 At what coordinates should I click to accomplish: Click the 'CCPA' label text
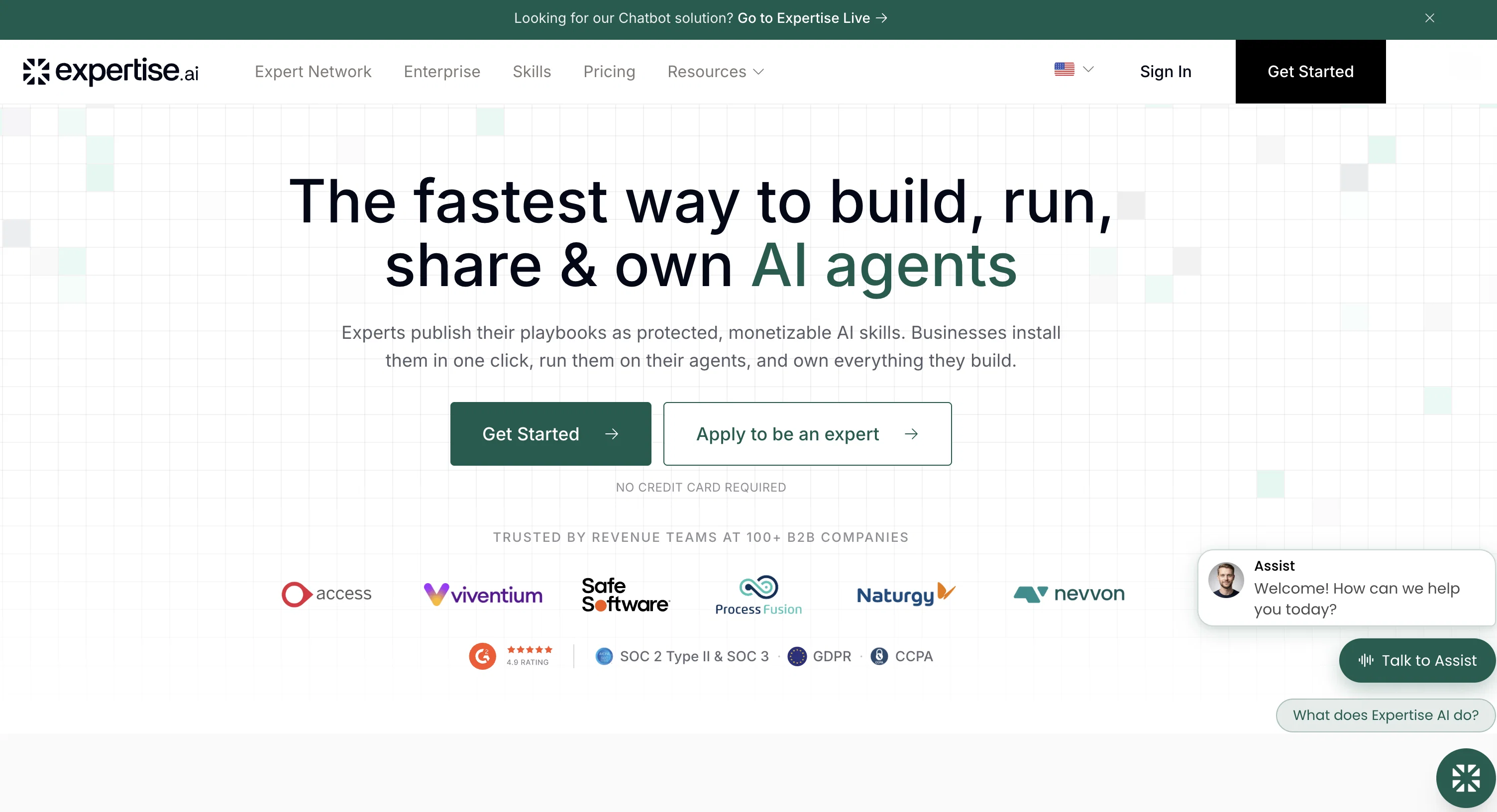(x=914, y=656)
